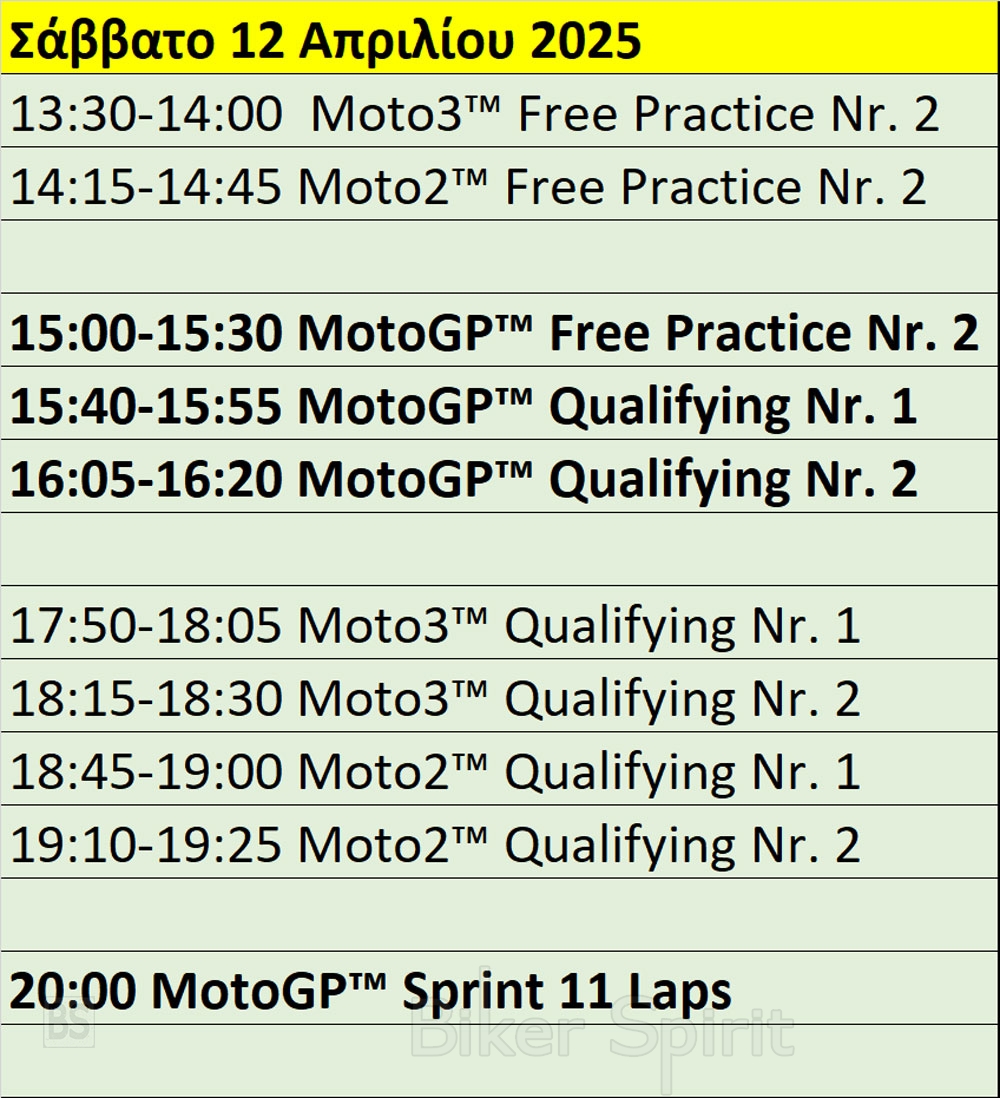Click the empty row above MotoGP Free Practice

(x=500, y=257)
